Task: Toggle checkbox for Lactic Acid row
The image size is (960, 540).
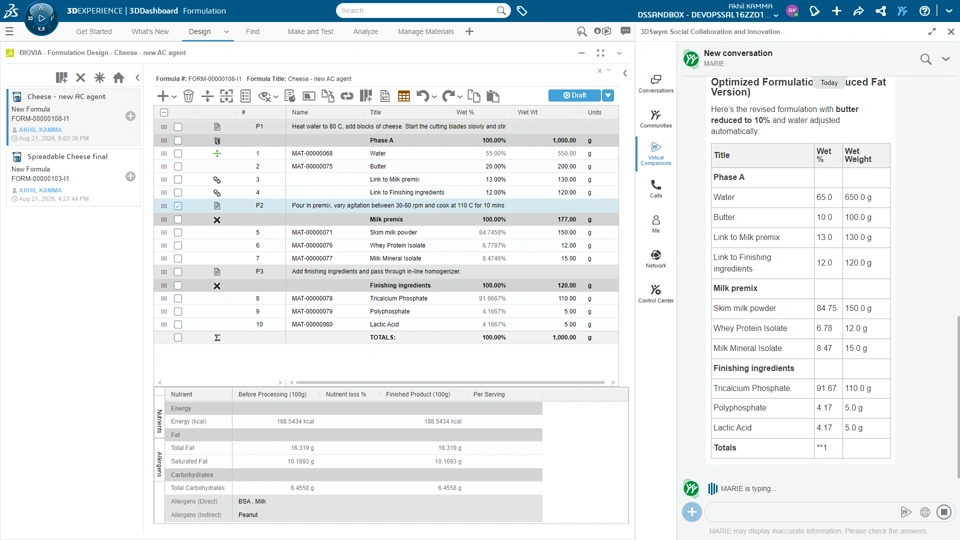Action: (x=178, y=324)
